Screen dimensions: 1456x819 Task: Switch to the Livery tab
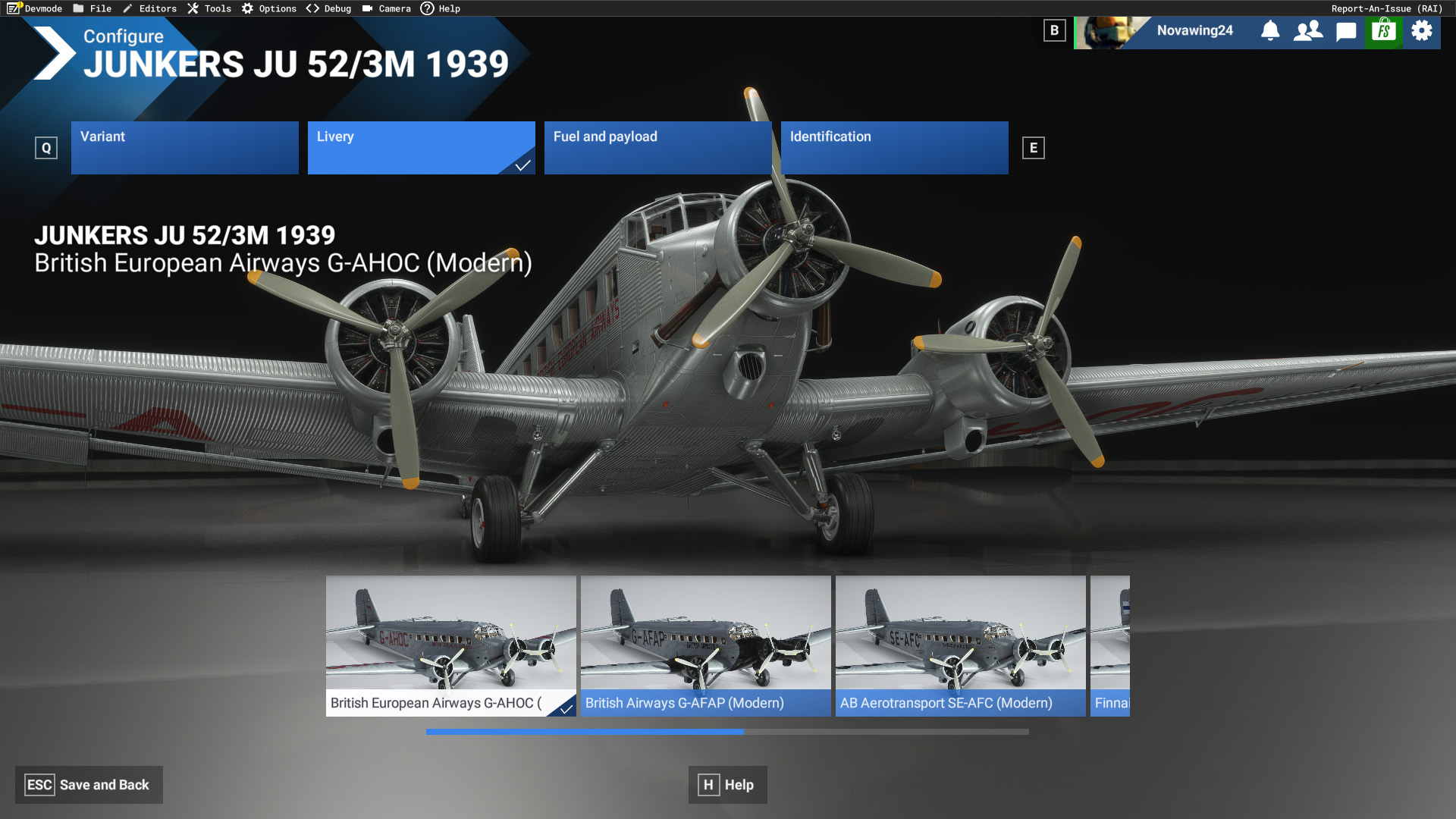pyautogui.click(x=422, y=148)
